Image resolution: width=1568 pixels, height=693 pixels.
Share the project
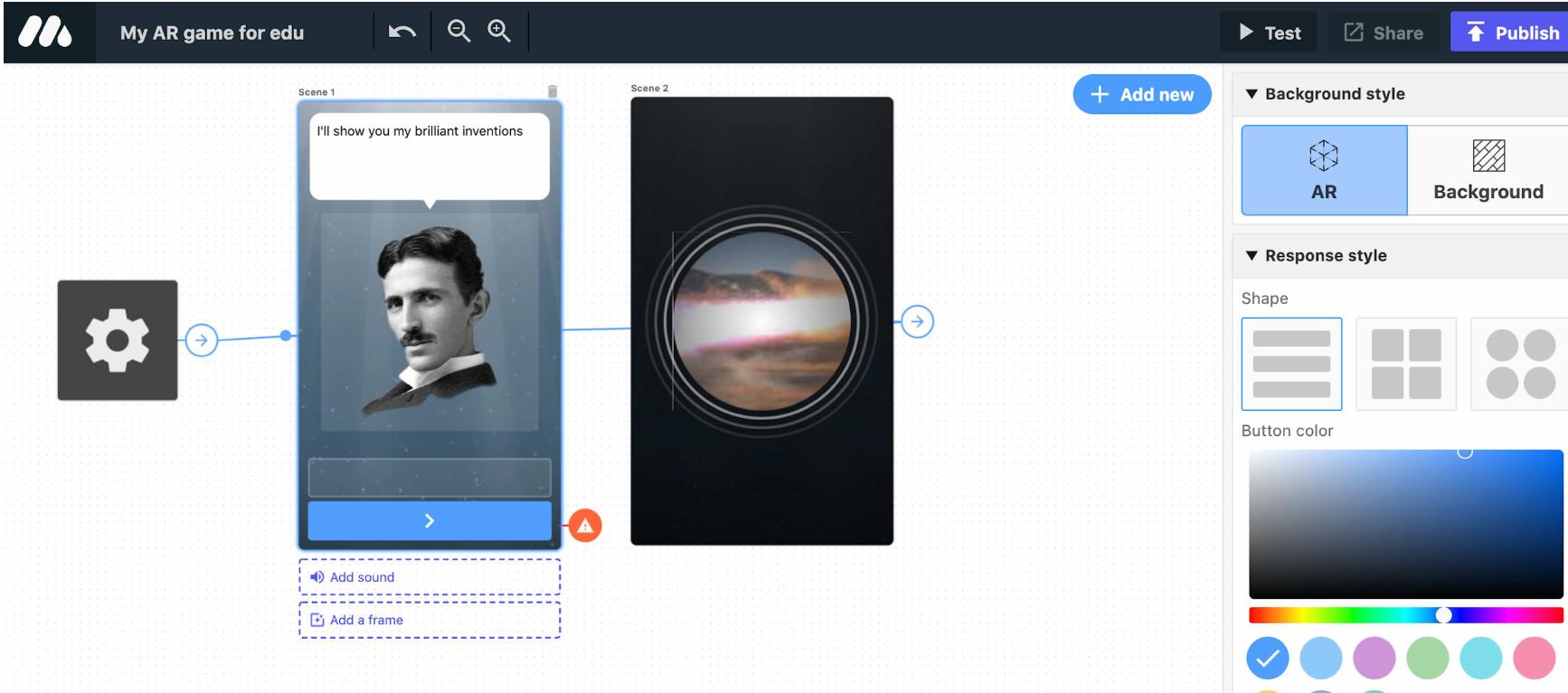(1384, 33)
